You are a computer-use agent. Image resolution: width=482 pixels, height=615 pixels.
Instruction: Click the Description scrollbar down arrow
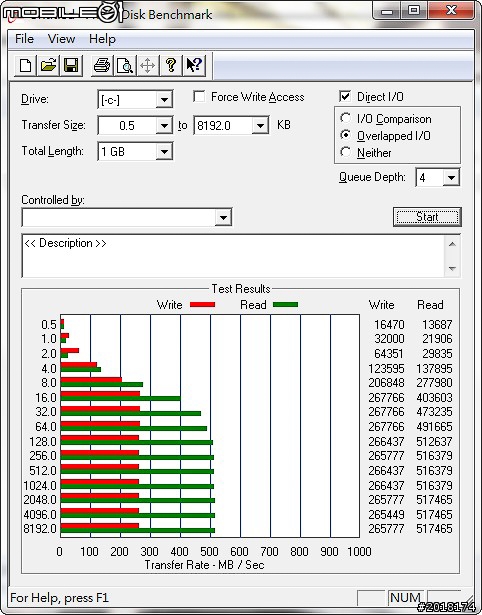point(452,269)
